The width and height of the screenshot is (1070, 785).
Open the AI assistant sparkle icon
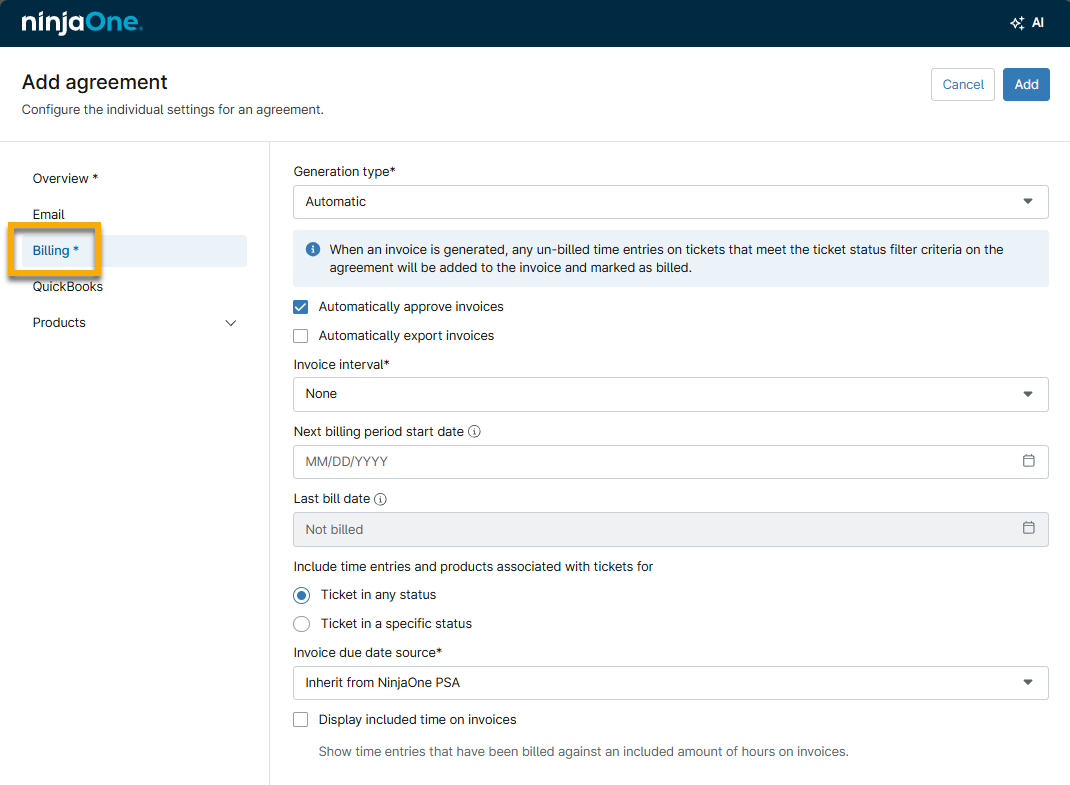click(1017, 23)
